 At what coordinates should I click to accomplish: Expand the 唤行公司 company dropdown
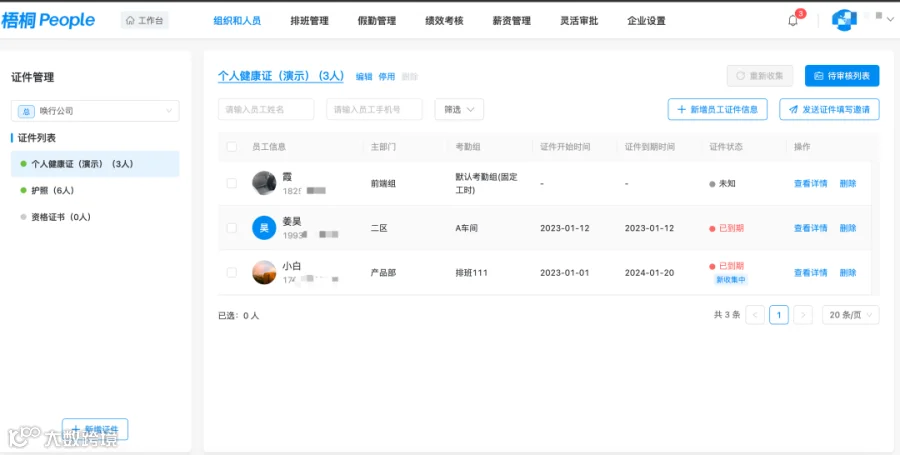pos(95,111)
